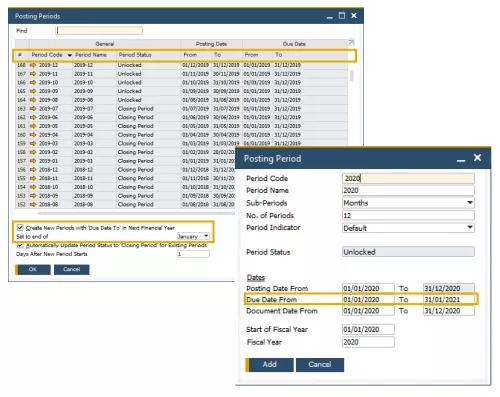Open link arrow for period 2019-10

tap(33, 82)
